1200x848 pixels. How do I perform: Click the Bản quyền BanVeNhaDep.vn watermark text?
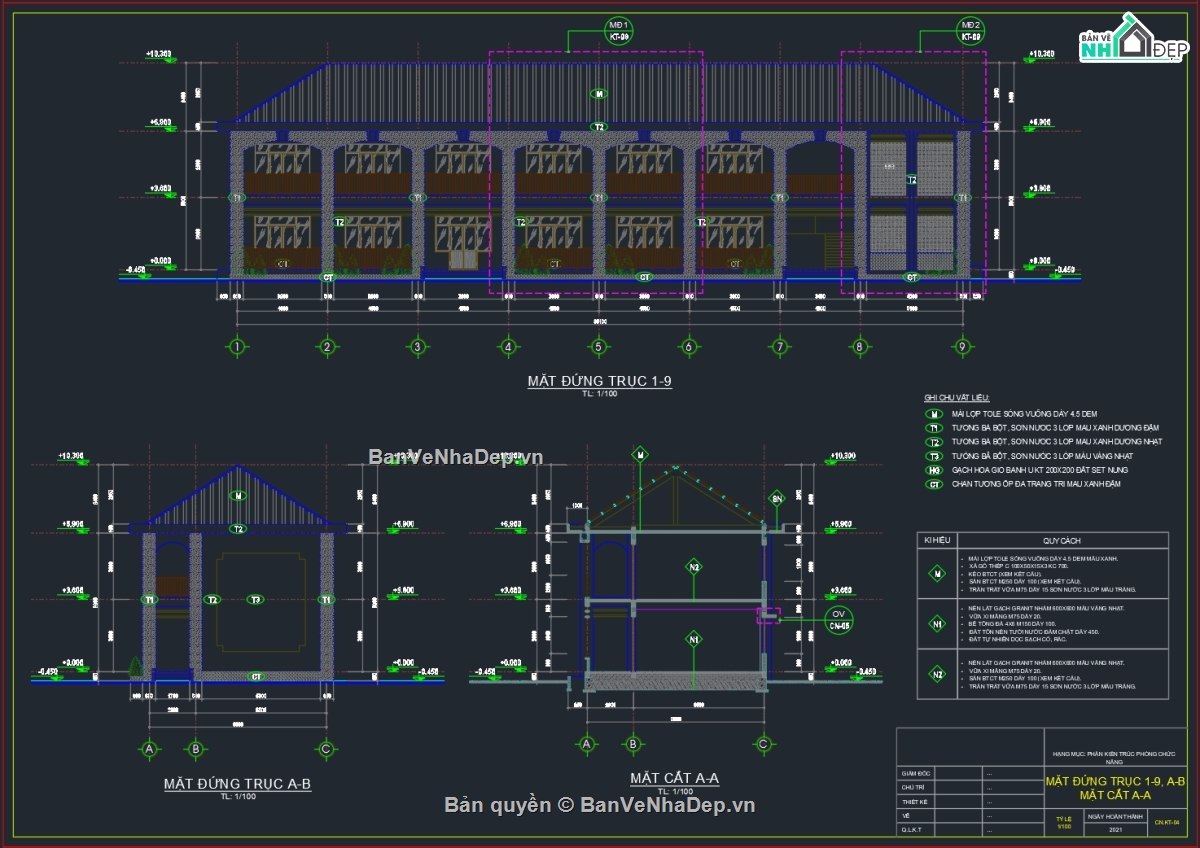pyautogui.click(x=600, y=805)
